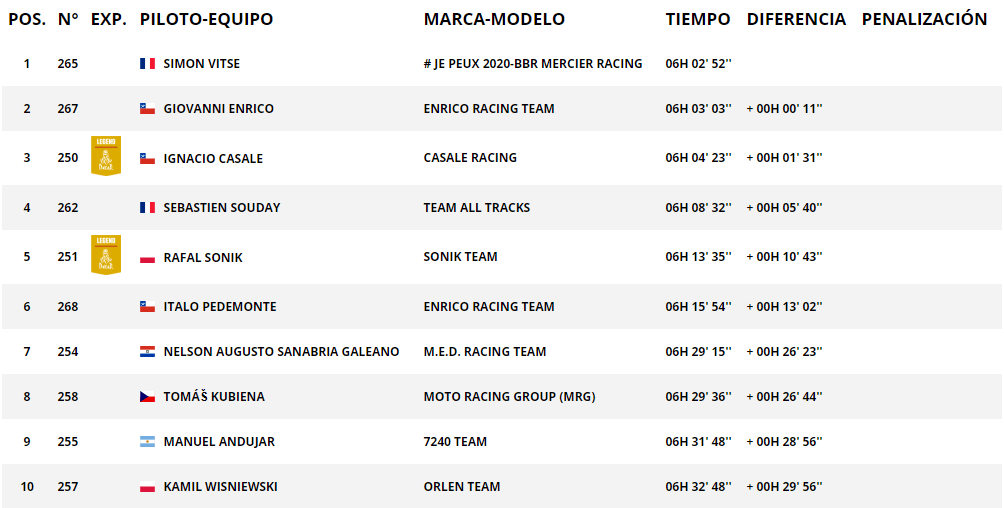This screenshot has width=1004, height=508.
Task: Select the TIEMPO column header
Action: coord(698,19)
